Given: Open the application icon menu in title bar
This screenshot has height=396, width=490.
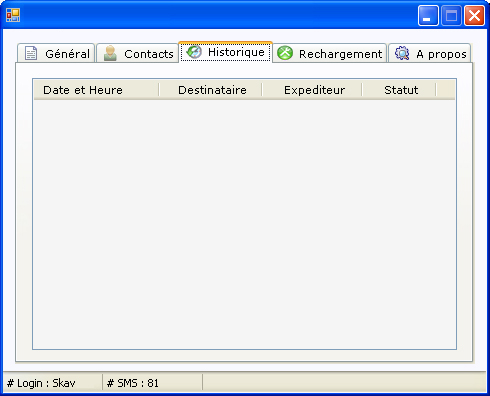Looking at the screenshot, I should coord(13,15).
